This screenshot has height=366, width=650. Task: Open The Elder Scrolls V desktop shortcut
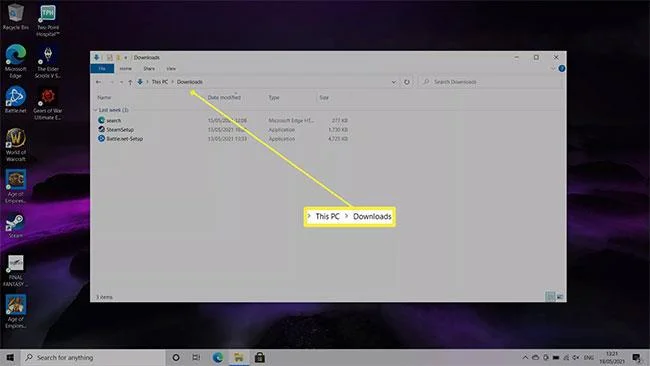point(48,62)
